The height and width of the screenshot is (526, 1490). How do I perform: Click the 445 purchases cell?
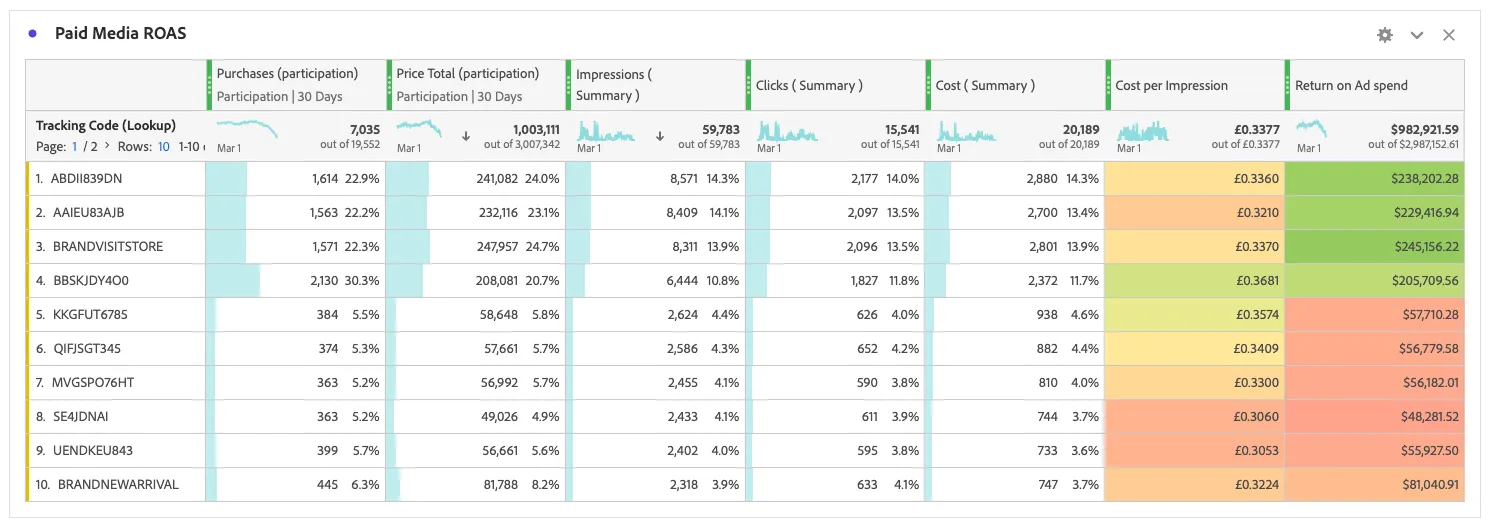296,484
